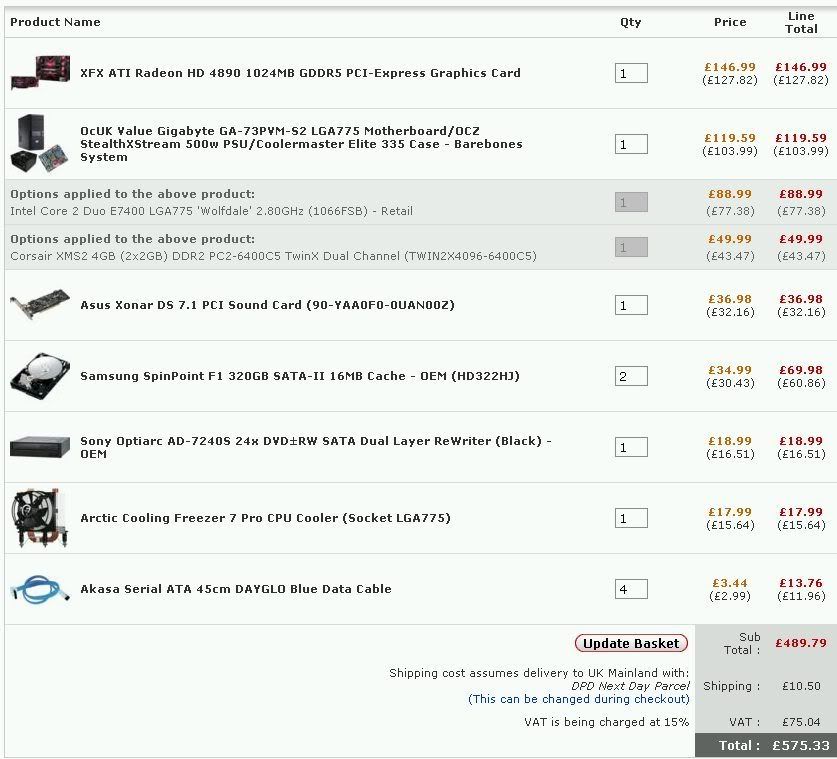The height and width of the screenshot is (759, 837).
Task: Click the Arctic Cooling Freezer quantity box
Action: (x=631, y=518)
